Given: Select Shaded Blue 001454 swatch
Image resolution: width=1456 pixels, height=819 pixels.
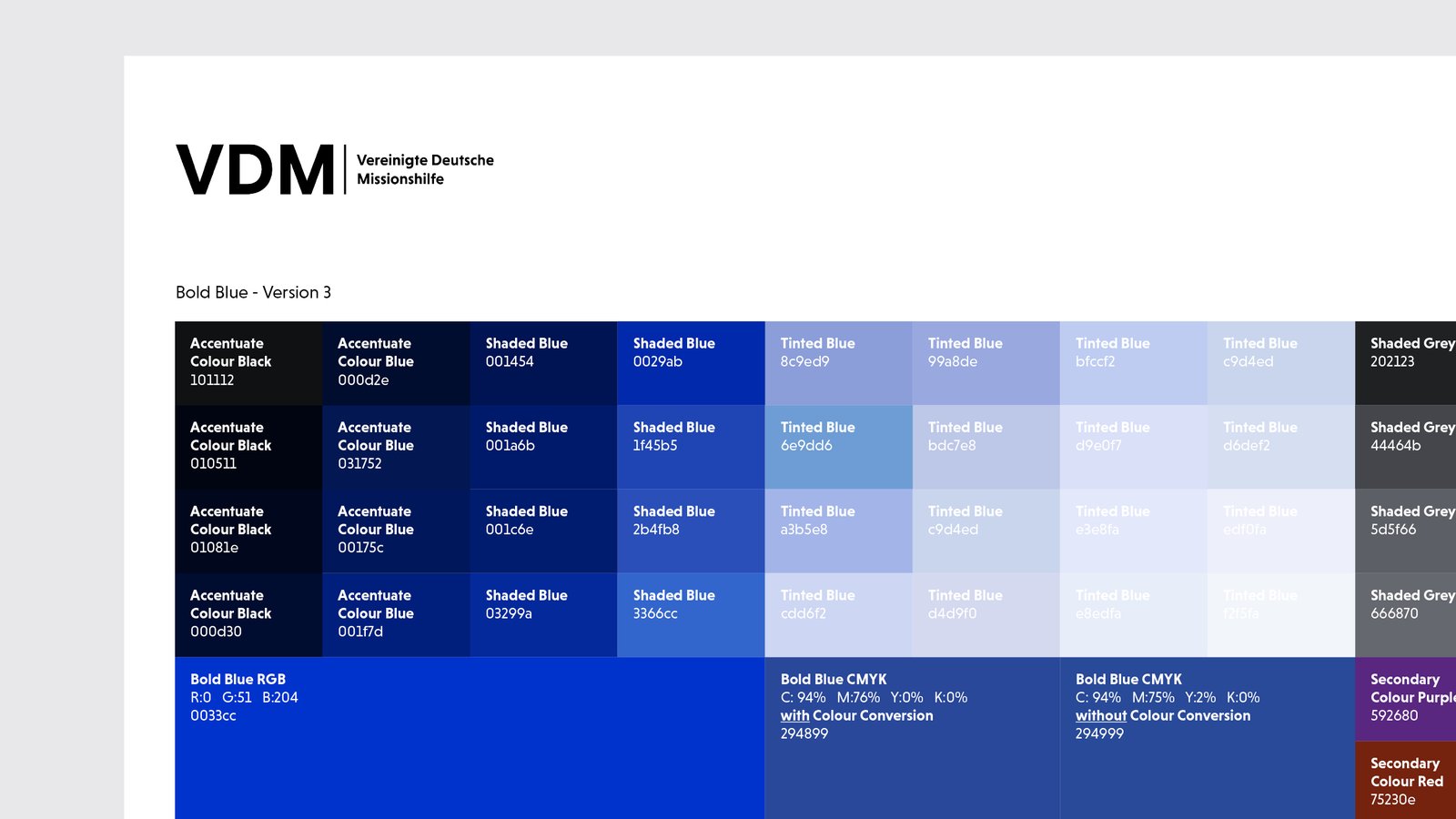Looking at the screenshot, I should point(543,363).
